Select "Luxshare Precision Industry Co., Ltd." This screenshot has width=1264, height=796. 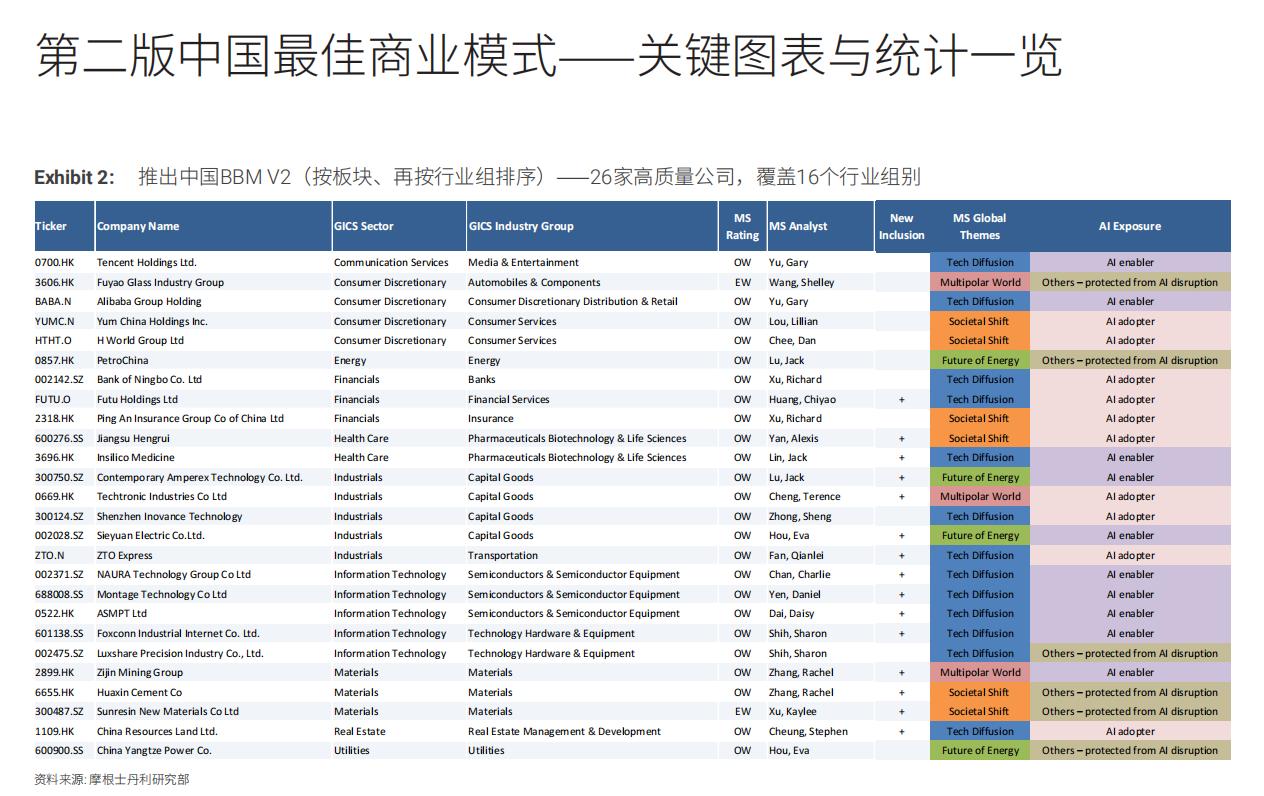pyautogui.click(x=180, y=653)
